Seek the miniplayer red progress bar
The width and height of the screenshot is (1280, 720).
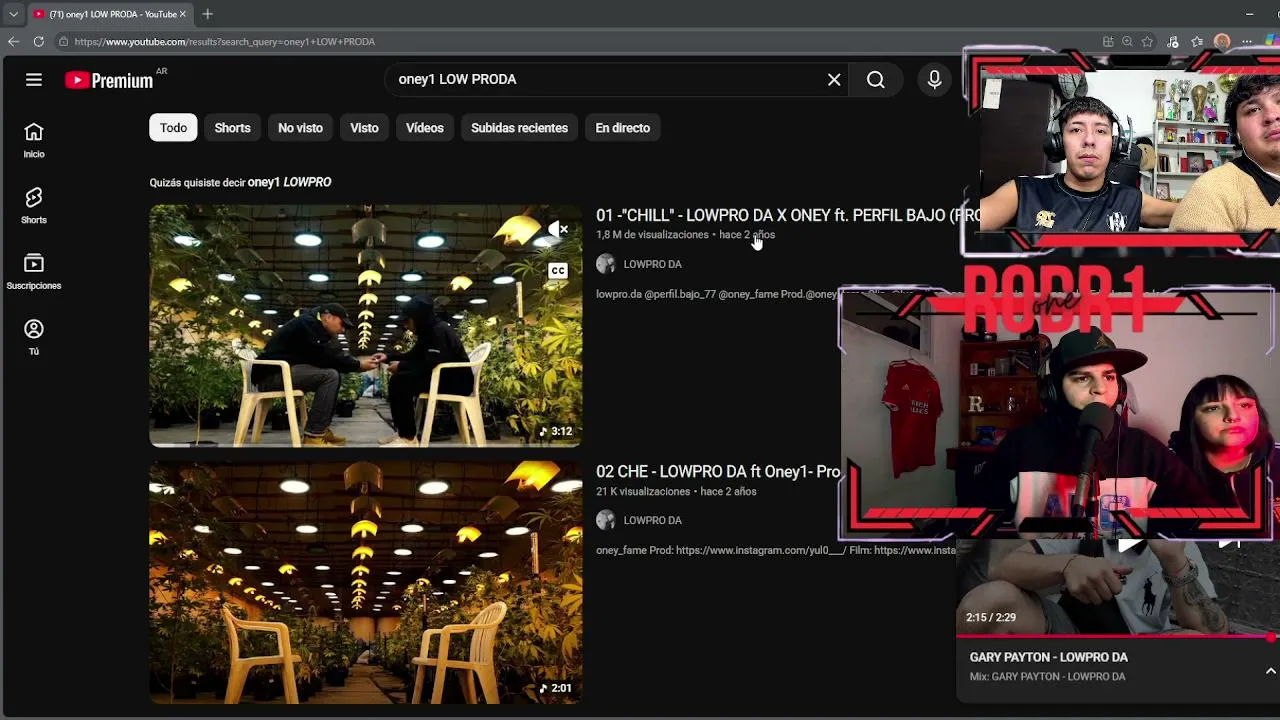coord(1117,636)
